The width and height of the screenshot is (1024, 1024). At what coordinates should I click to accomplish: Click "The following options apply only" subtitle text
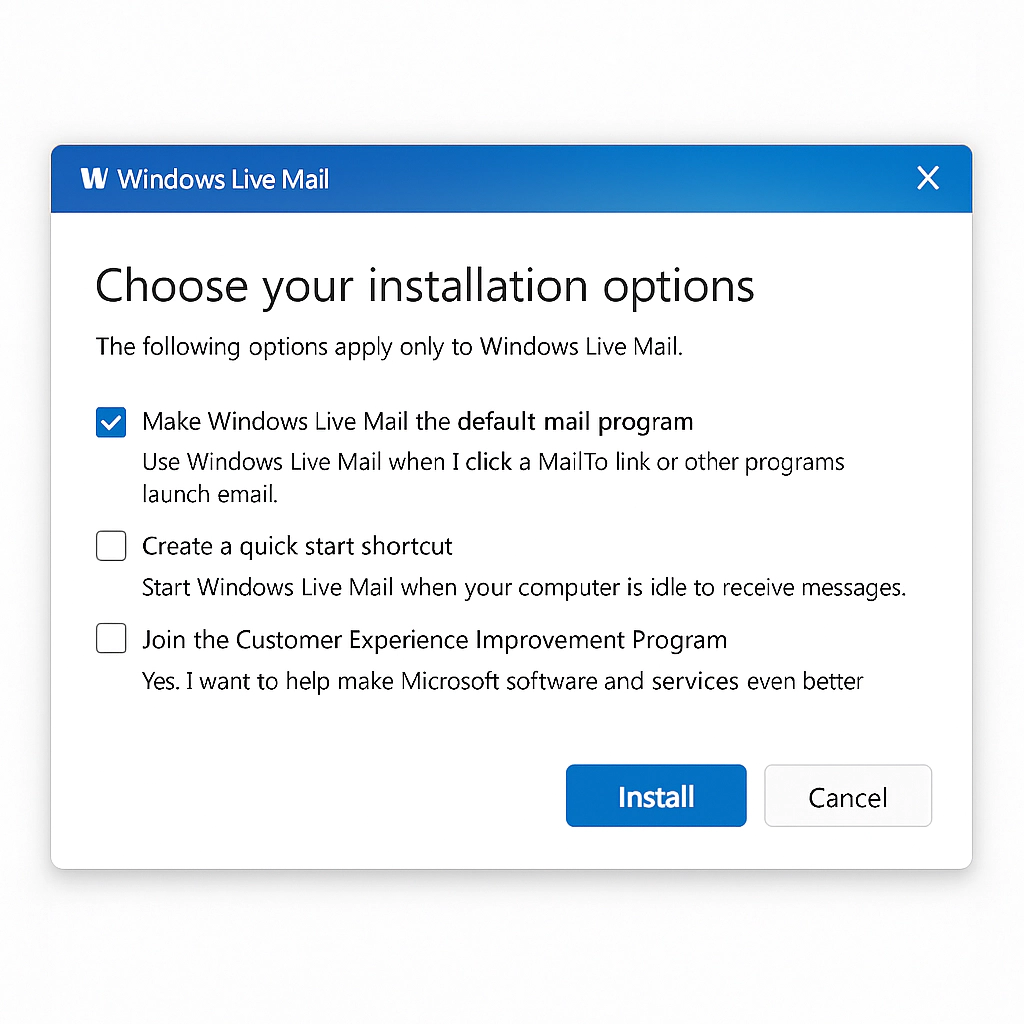coord(389,347)
